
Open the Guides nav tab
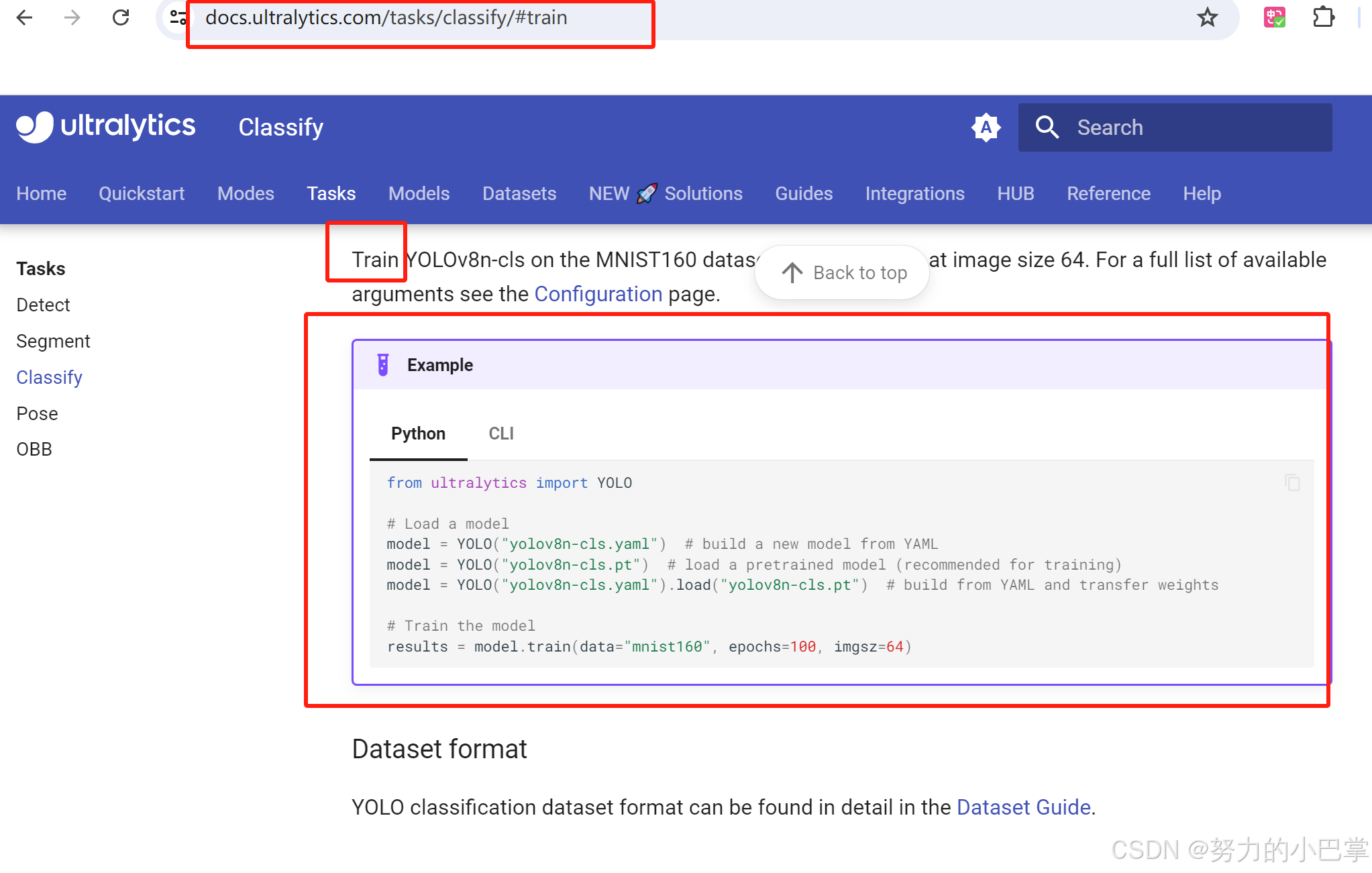(804, 194)
